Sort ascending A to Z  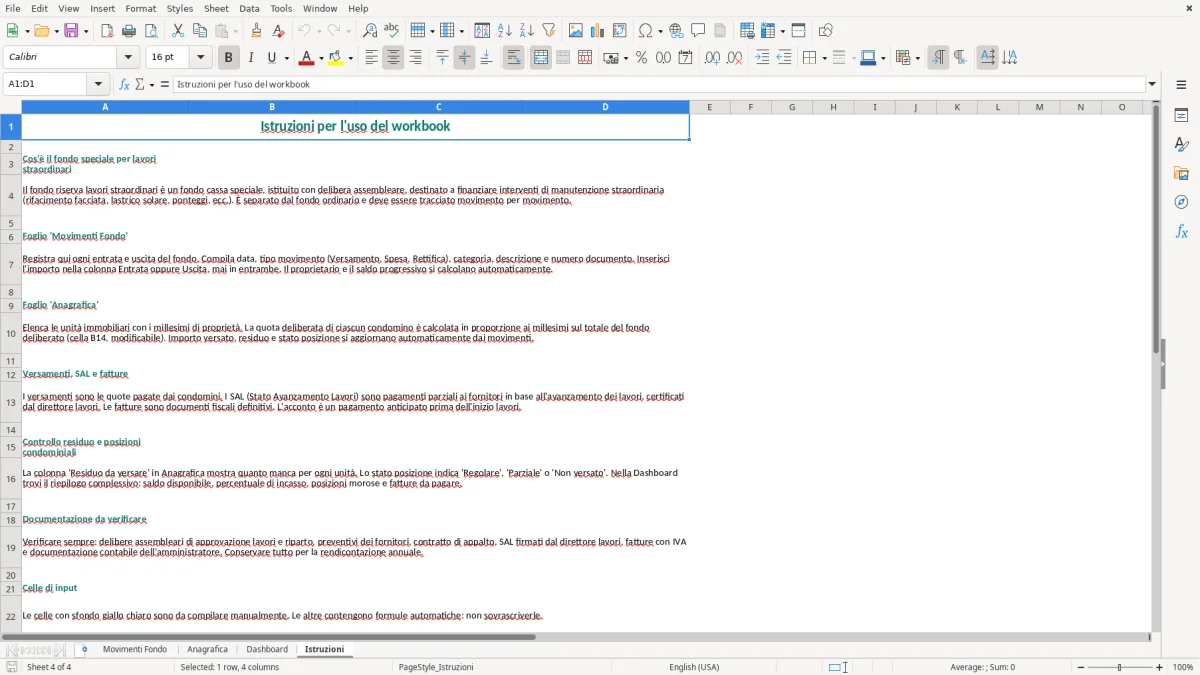[x=505, y=31]
